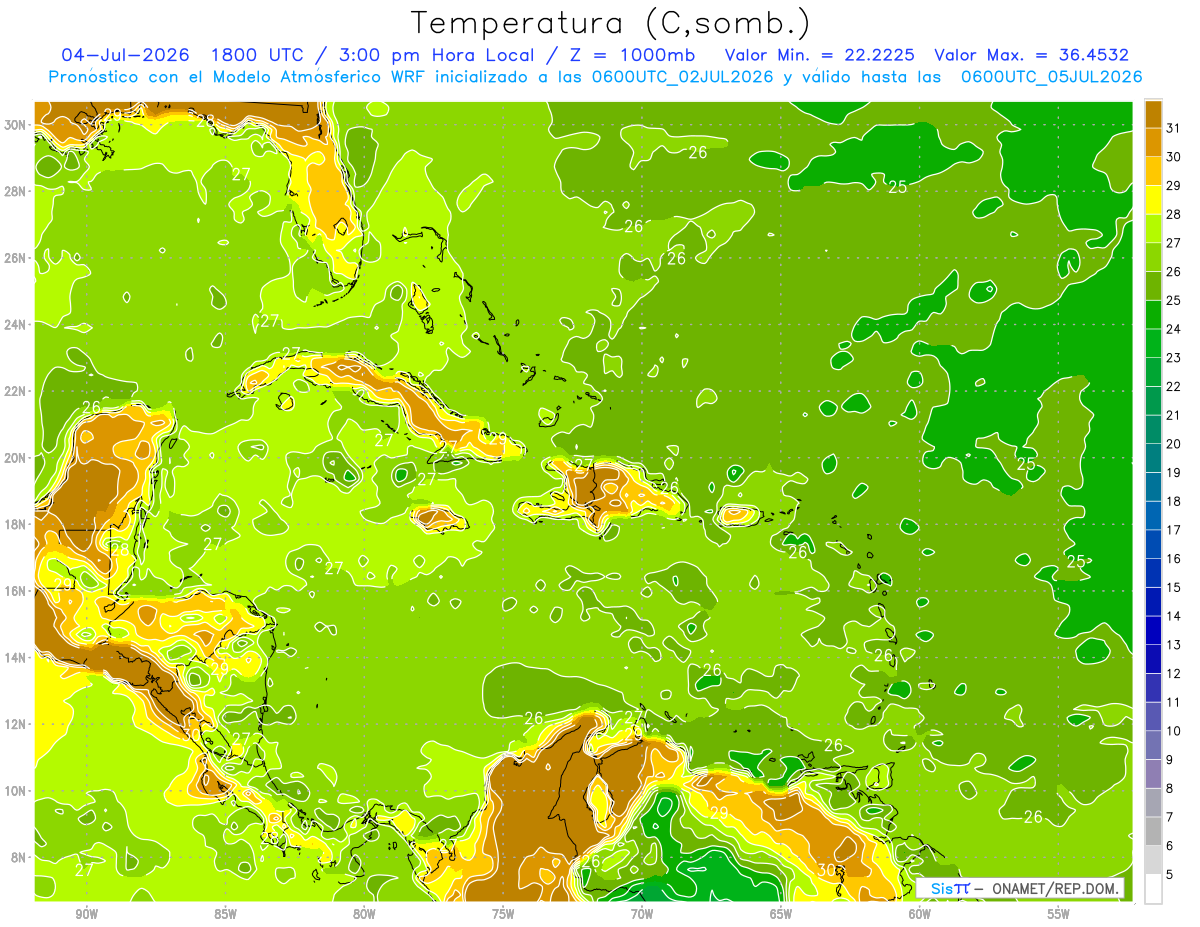Click the "SisTT – ONAMET/REP.DOM." credit label
1200x927 pixels.
(1019, 888)
